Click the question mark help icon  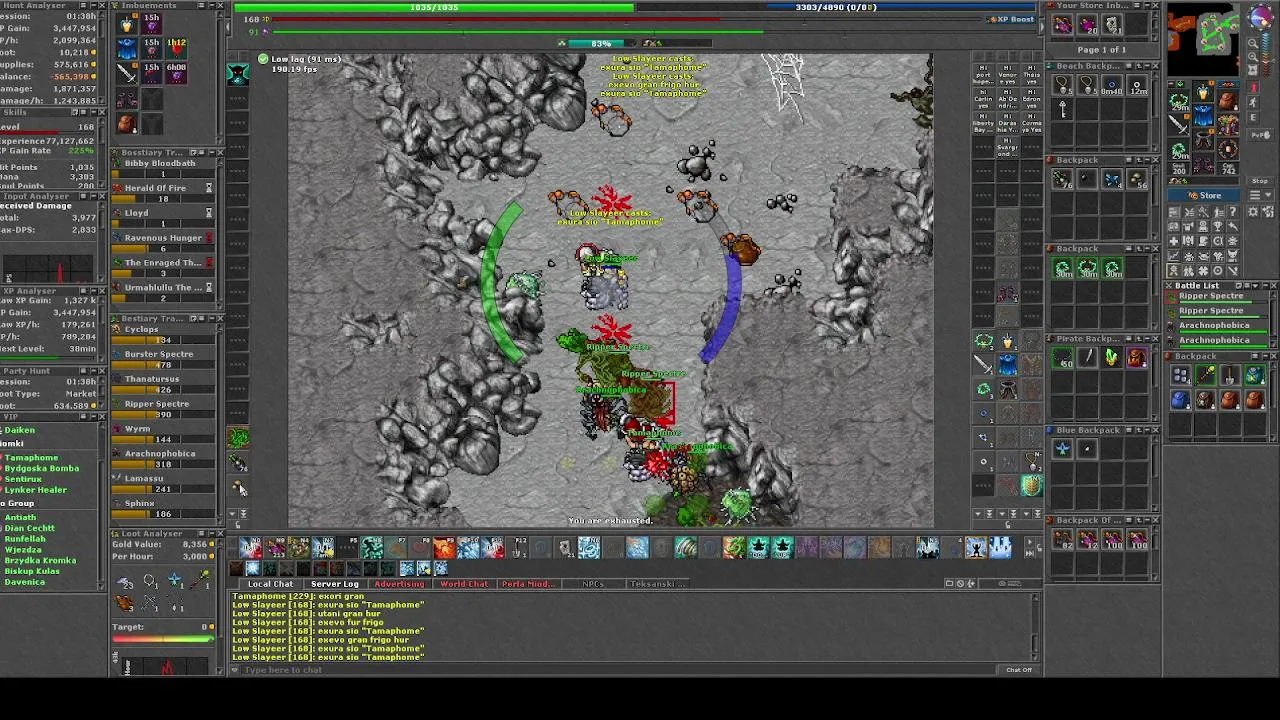point(1233,212)
